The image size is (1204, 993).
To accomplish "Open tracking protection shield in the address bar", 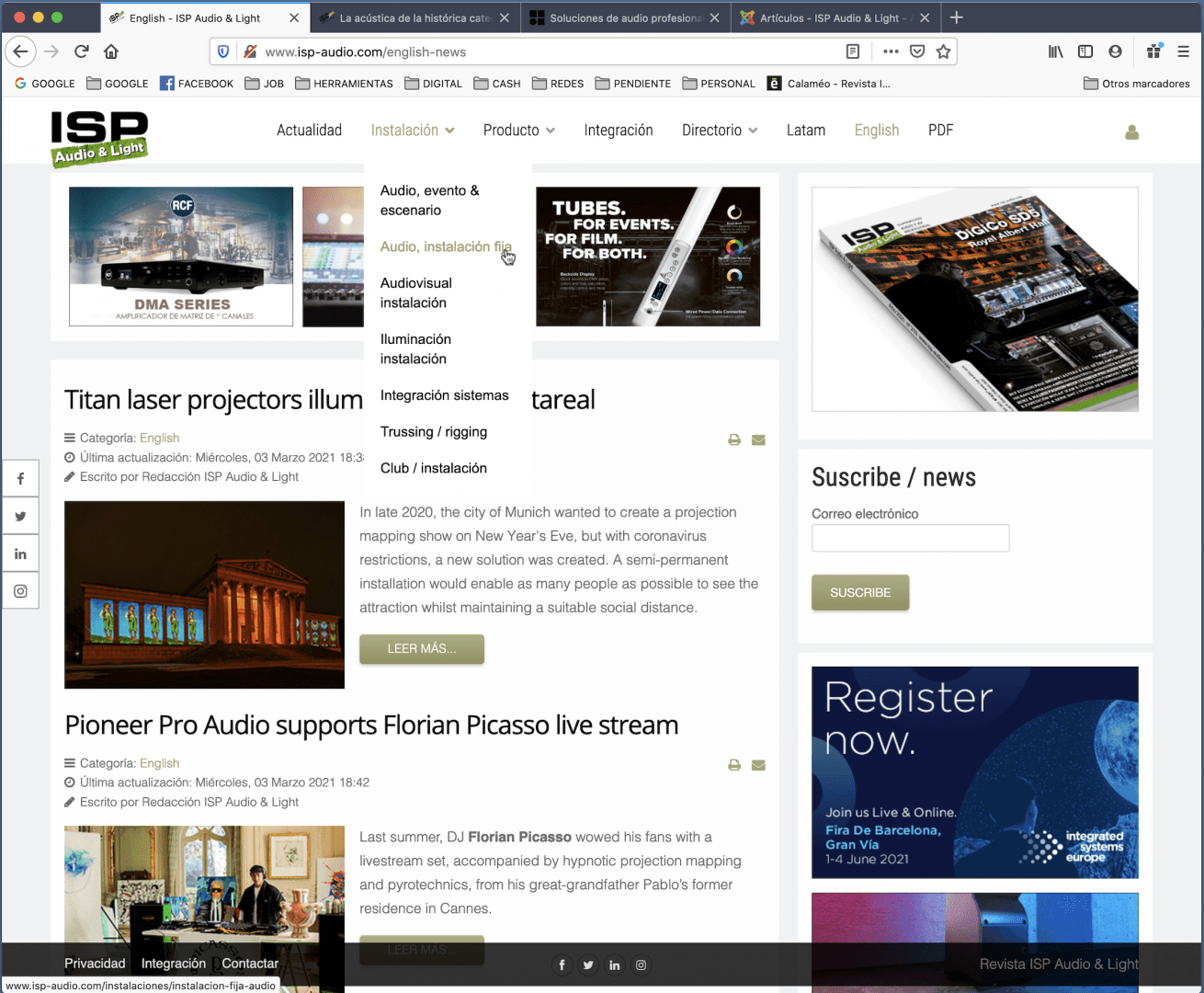I will [x=223, y=51].
